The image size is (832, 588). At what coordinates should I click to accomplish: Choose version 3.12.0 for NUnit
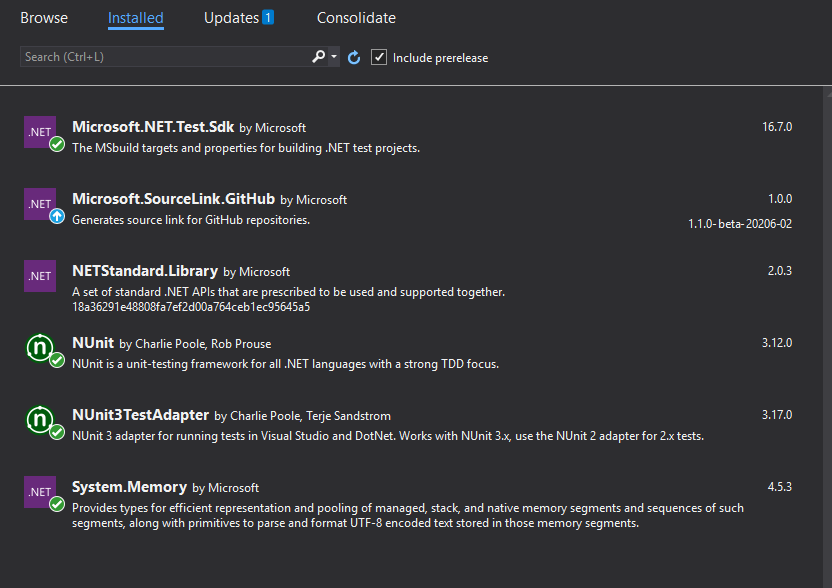point(777,342)
